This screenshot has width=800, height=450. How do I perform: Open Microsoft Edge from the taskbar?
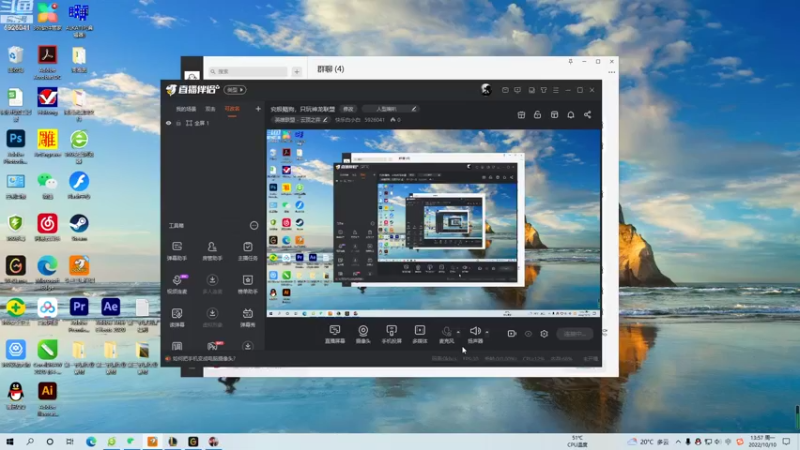click(x=91, y=442)
